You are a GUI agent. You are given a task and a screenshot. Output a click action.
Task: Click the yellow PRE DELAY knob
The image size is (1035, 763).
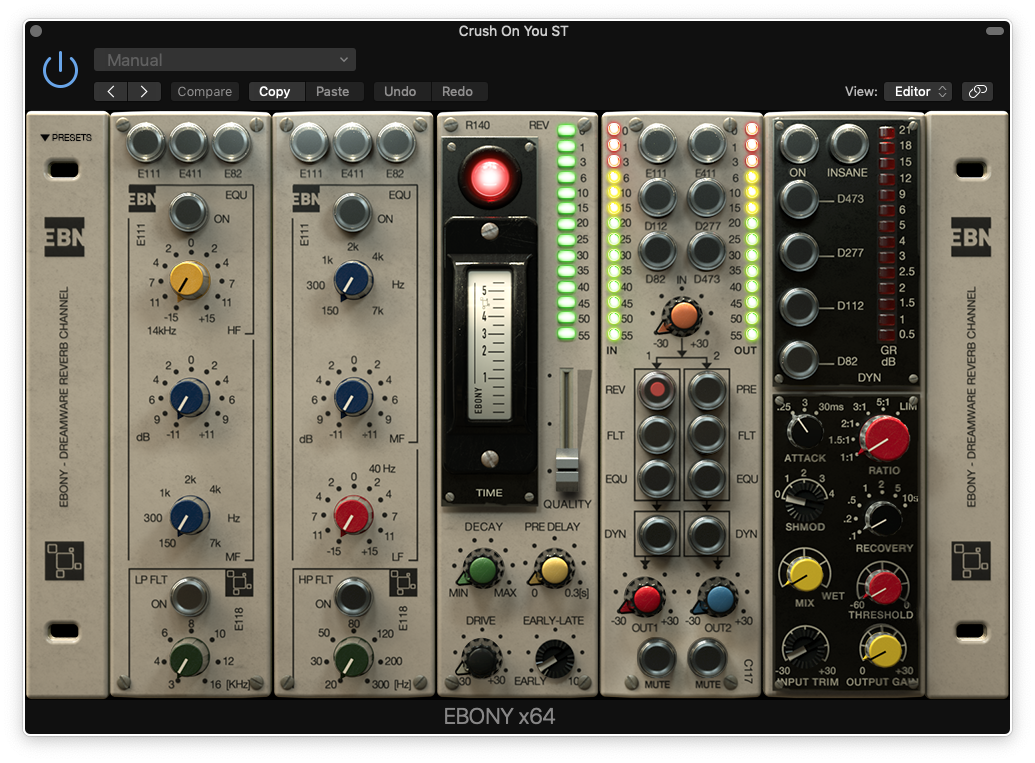[554, 570]
